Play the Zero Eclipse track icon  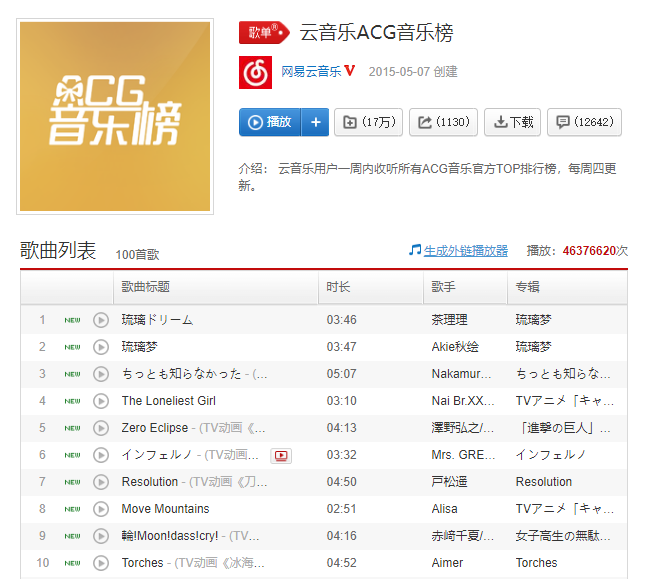click(100, 428)
